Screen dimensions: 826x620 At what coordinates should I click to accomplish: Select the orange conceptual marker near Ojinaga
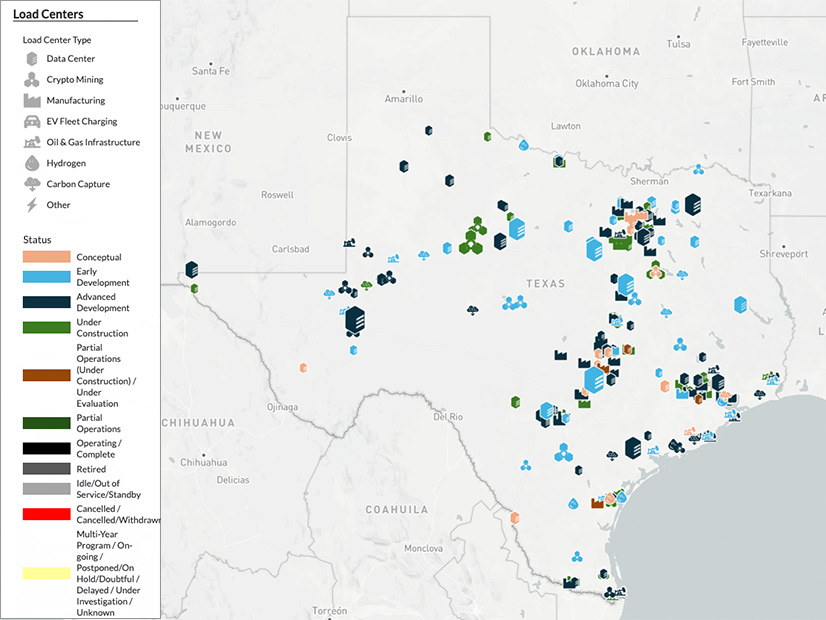pos(303,367)
